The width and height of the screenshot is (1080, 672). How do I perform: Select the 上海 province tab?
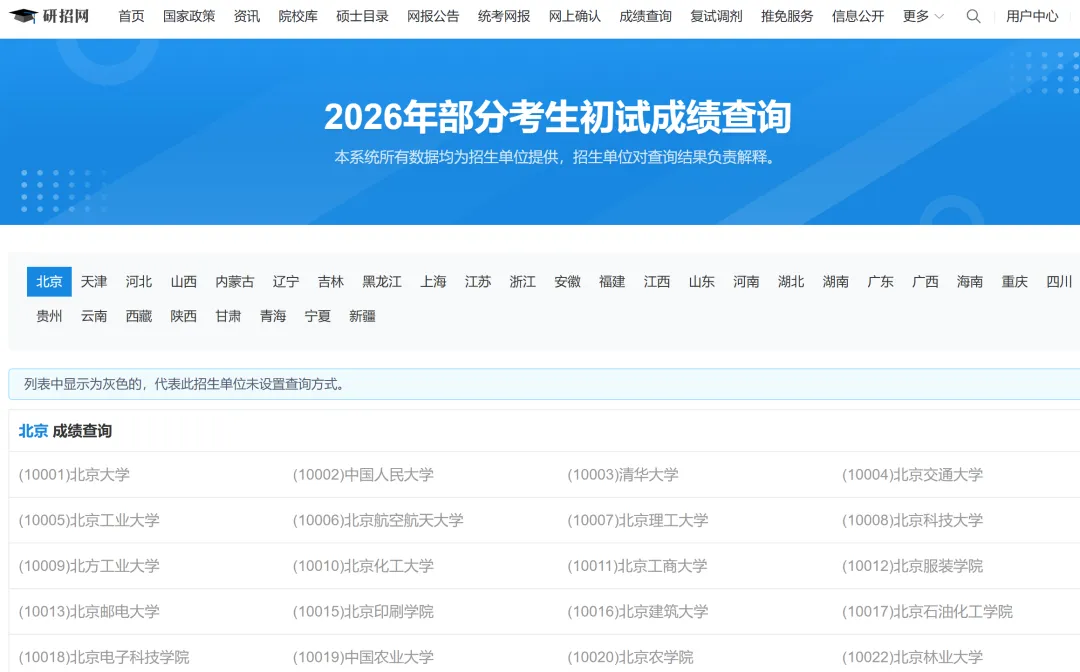(x=433, y=282)
